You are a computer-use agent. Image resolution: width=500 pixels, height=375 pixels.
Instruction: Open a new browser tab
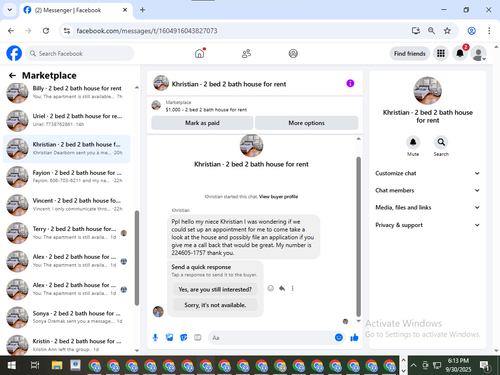[142, 10]
